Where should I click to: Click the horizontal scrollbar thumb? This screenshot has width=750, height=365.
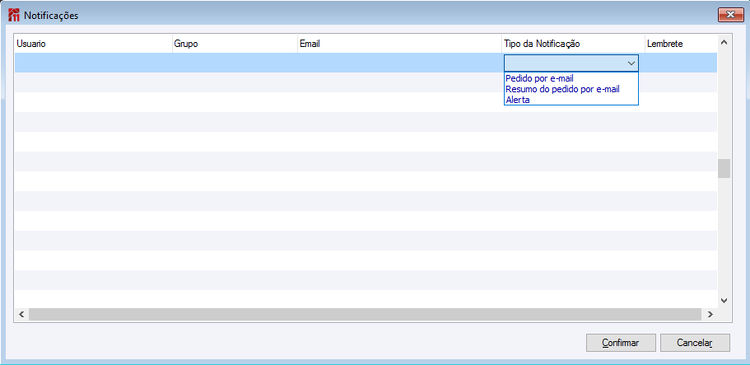[364, 314]
